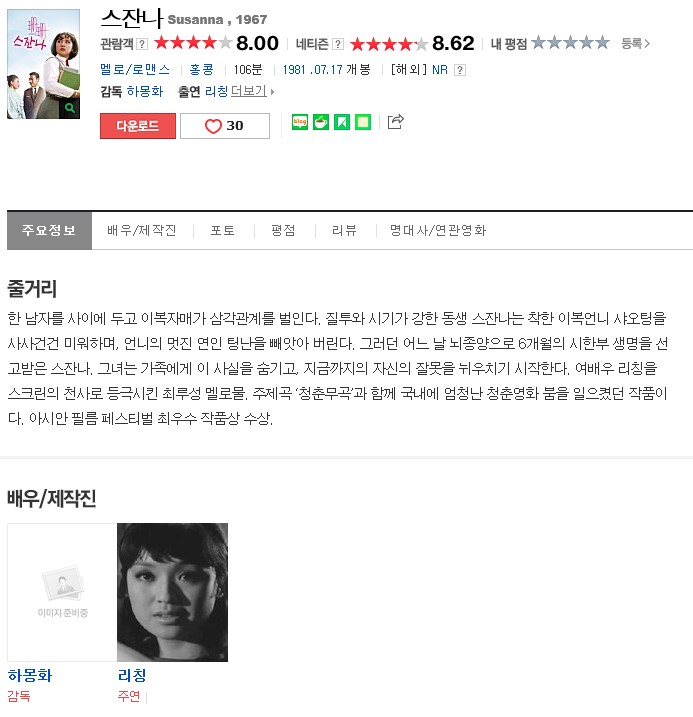Viewport: 693px width, 717px height.
Task: Open the audience rating help question mark
Action: pyautogui.click(x=142, y=44)
